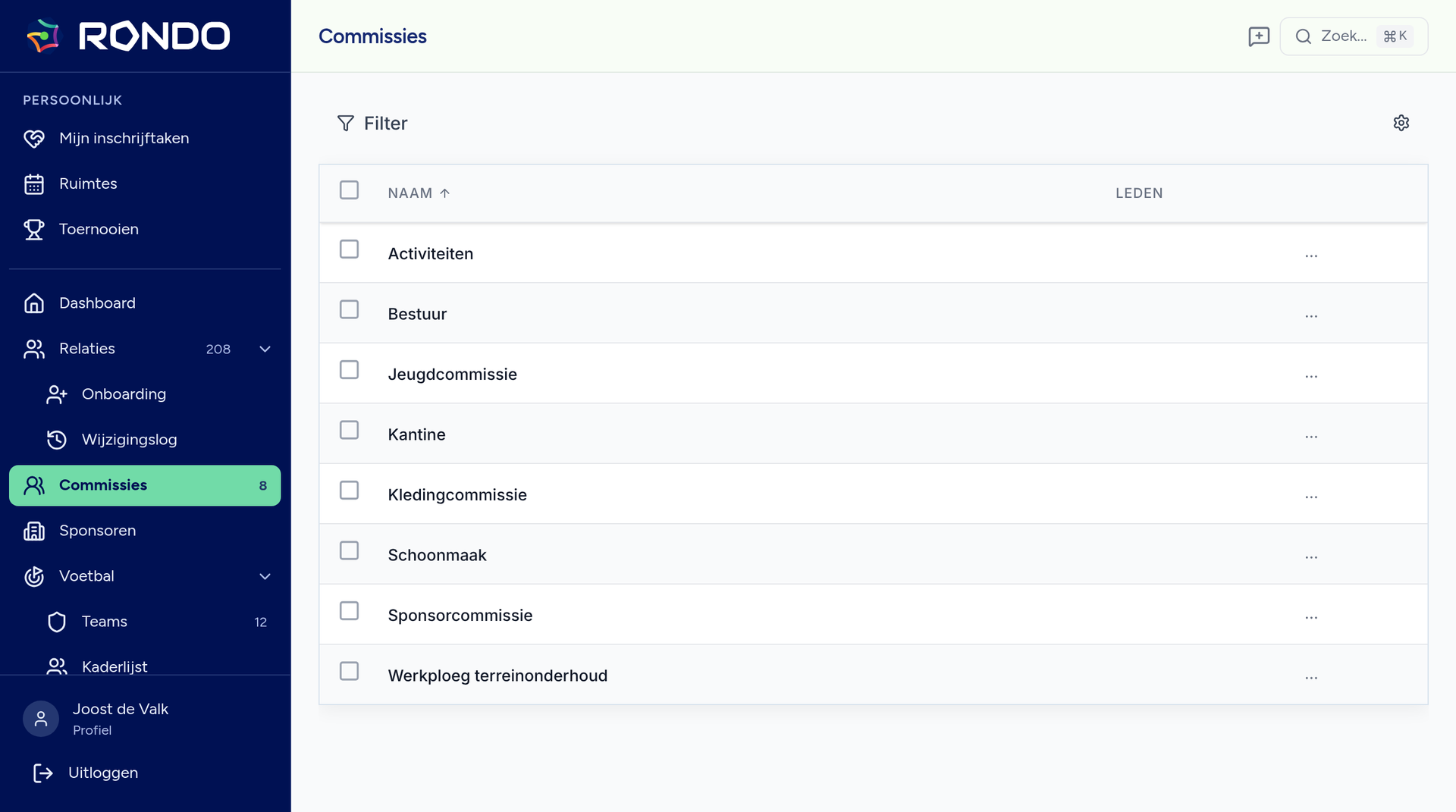This screenshot has height=812, width=1456.
Task: Click the Ruimtes calendar icon
Action: (x=34, y=184)
